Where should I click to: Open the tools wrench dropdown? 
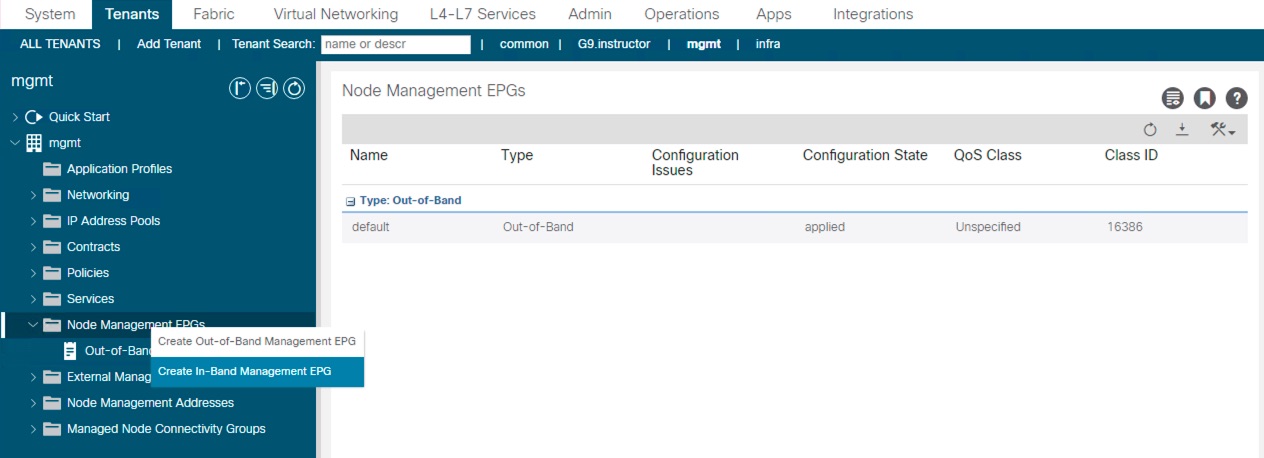[1222, 130]
